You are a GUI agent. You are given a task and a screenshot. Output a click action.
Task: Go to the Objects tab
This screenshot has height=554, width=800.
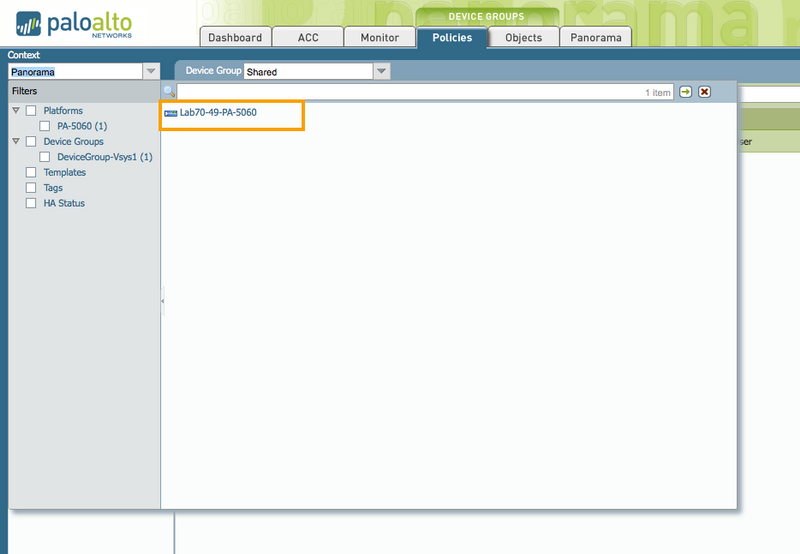pyautogui.click(x=523, y=37)
